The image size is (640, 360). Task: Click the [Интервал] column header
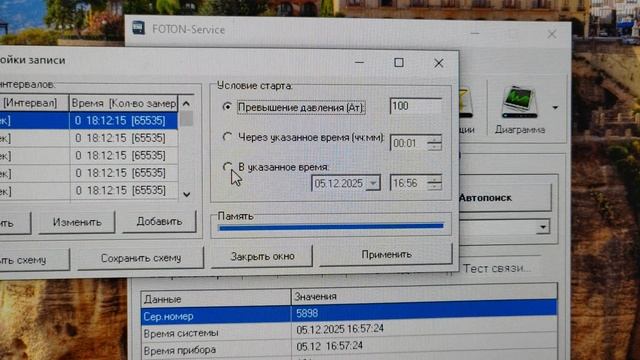tap(34, 103)
